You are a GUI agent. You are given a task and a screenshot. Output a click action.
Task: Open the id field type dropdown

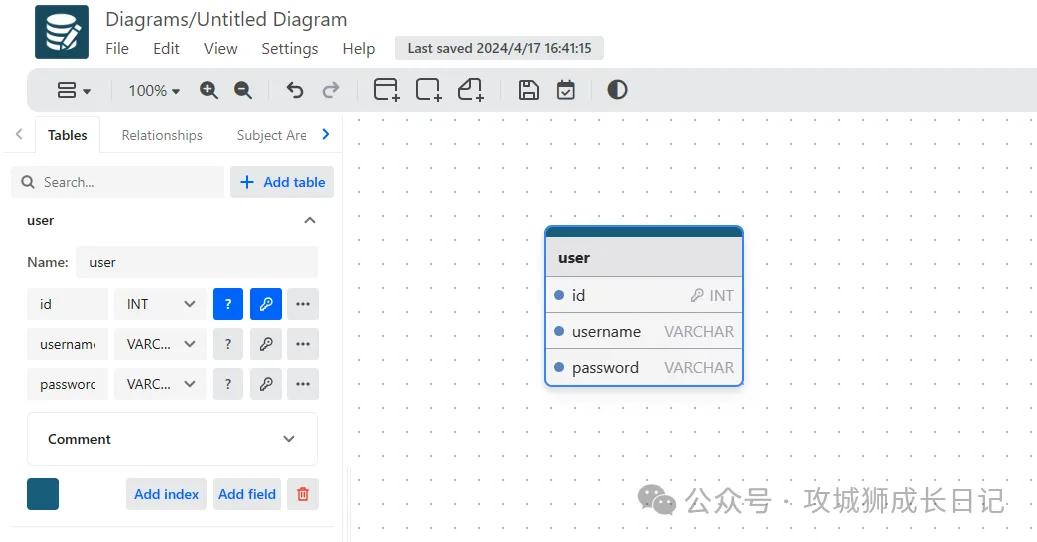160,304
